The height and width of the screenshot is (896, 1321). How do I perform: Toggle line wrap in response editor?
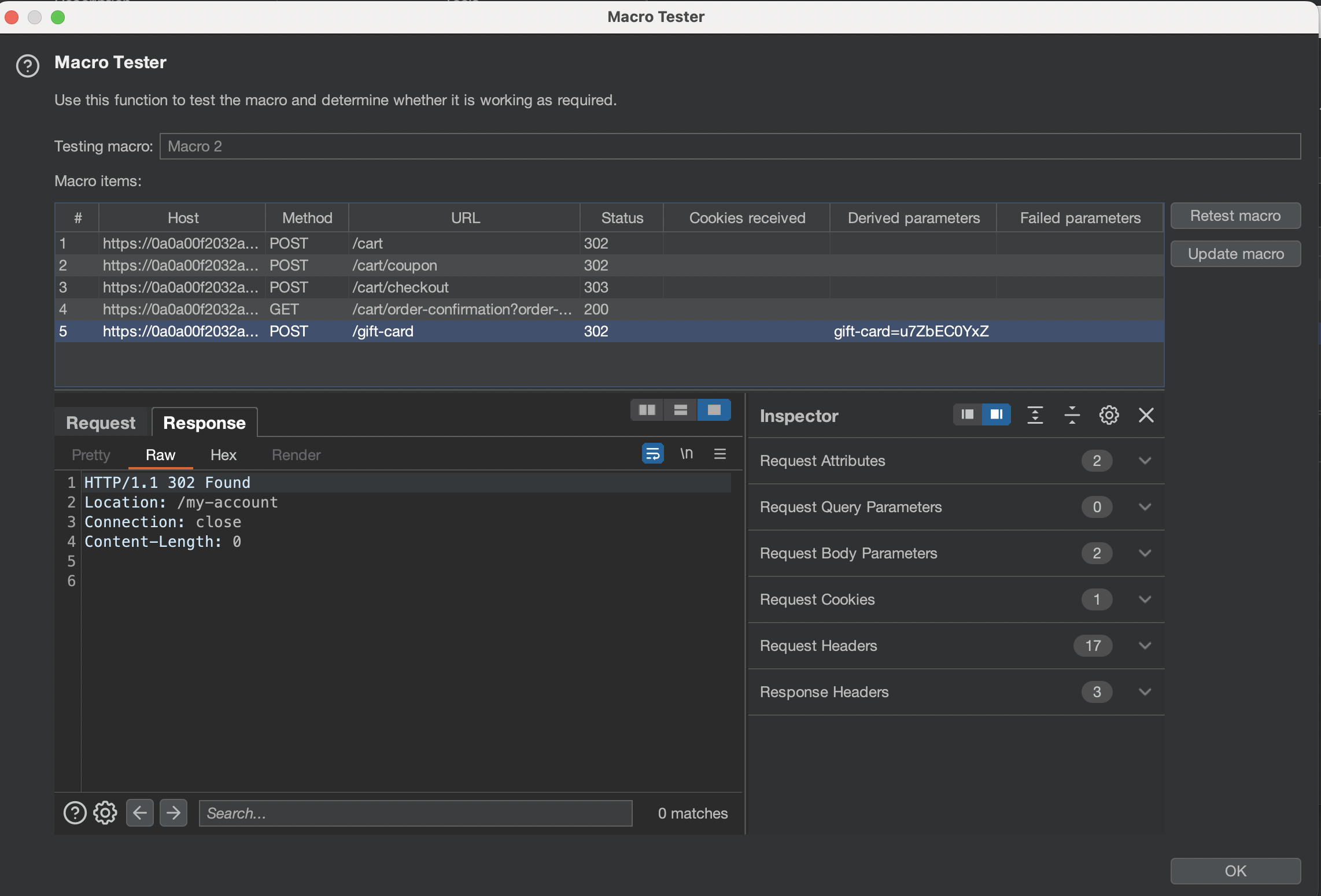click(652, 454)
